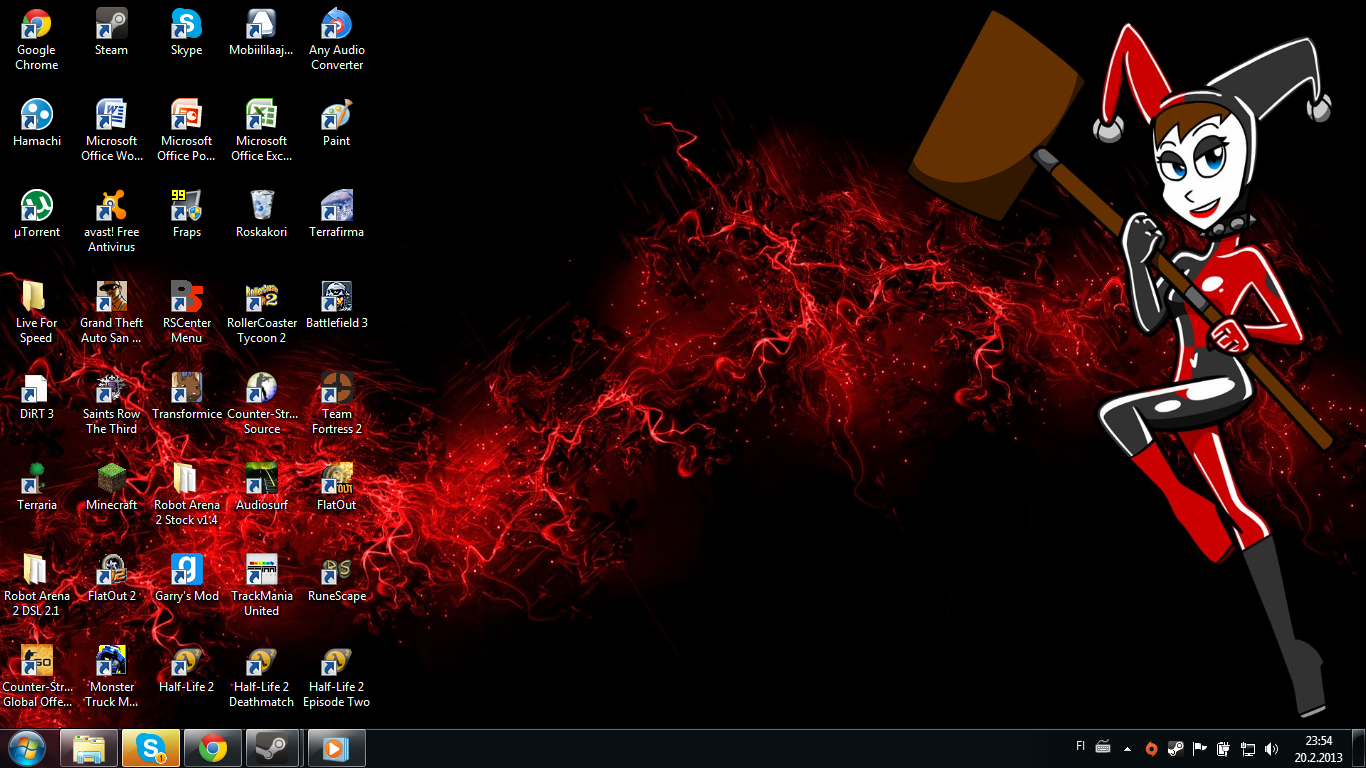Viewport: 1366px width, 768px height.
Task: Select the Terrafirma desktop icon
Action: click(x=337, y=215)
